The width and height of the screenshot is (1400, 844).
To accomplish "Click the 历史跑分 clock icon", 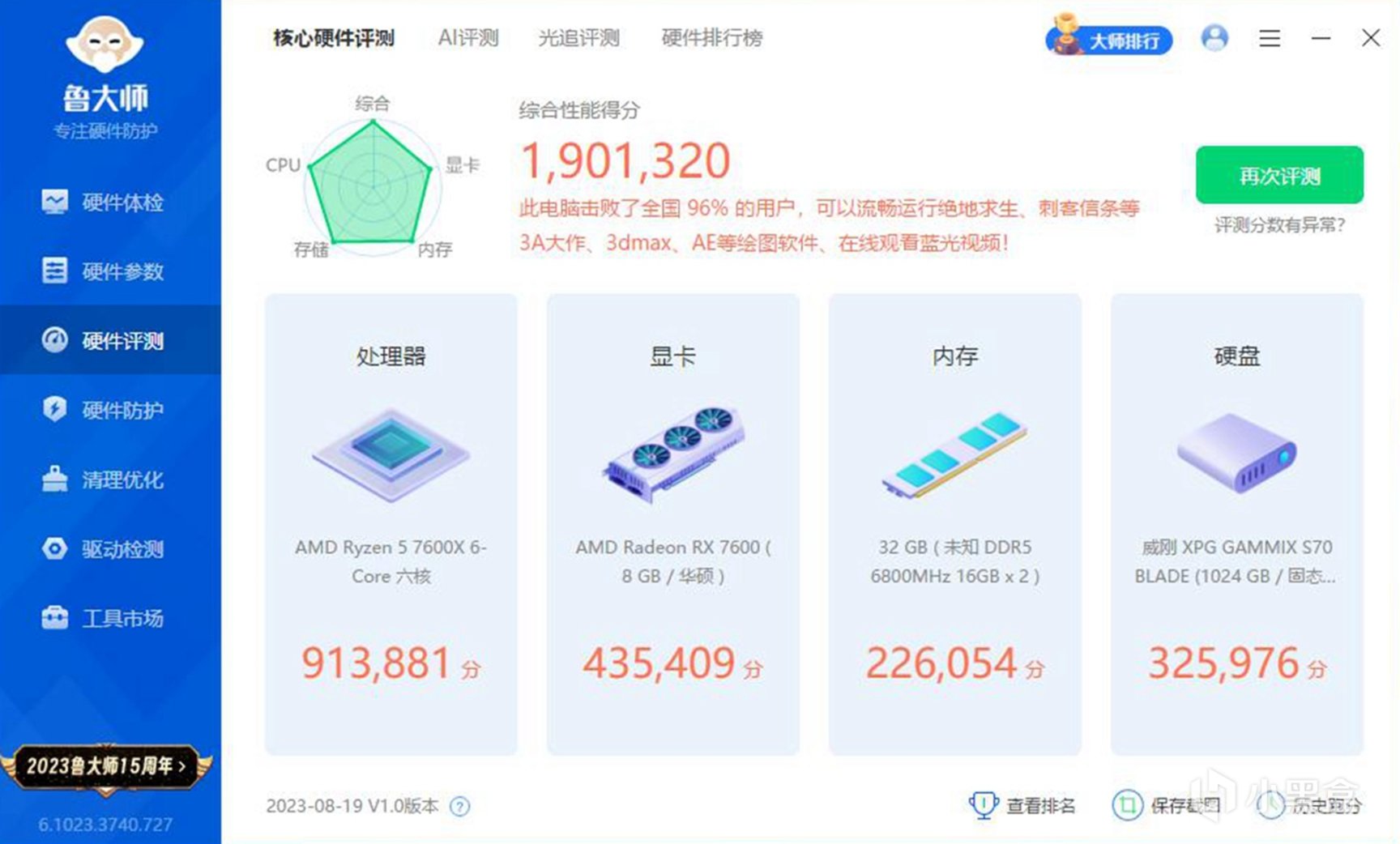I will [x=1271, y=805].
